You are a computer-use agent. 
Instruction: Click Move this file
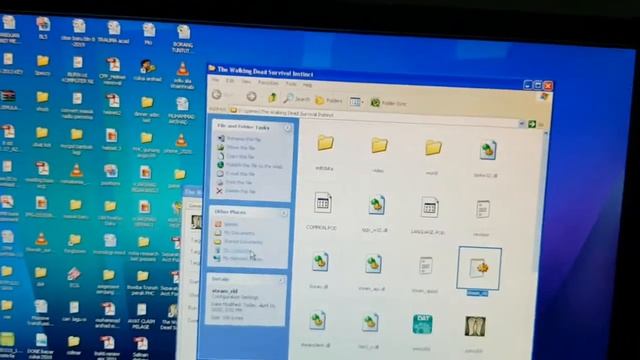236,147
